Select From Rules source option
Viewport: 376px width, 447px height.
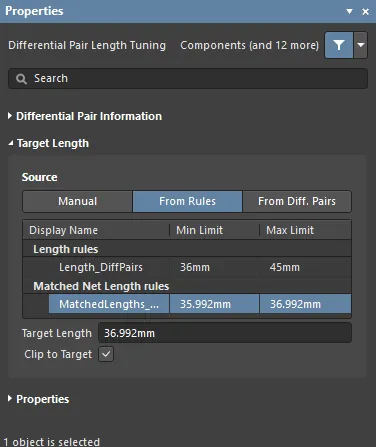[x=187, y=201]
